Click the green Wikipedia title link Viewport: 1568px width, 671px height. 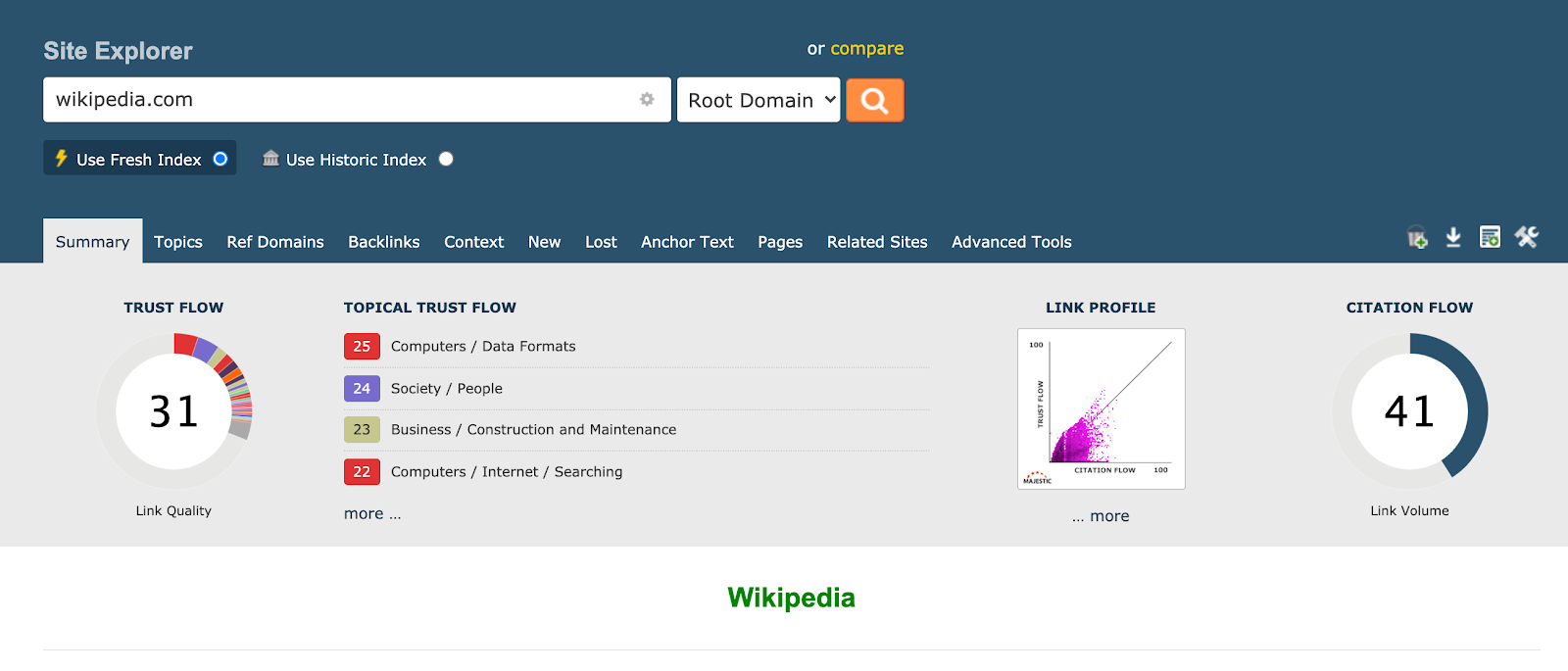tap(791, 598)
